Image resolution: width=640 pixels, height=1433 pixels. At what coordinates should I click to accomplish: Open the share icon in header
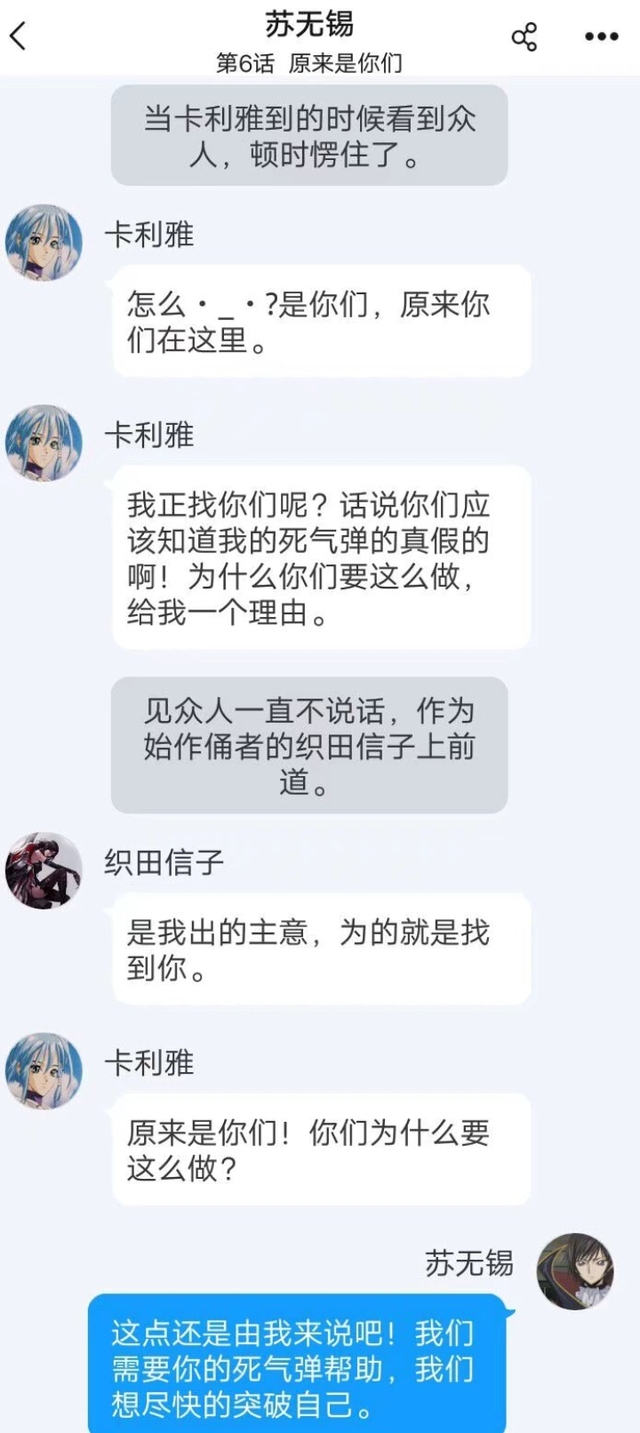pyautogui.click(x=524, y=37)
